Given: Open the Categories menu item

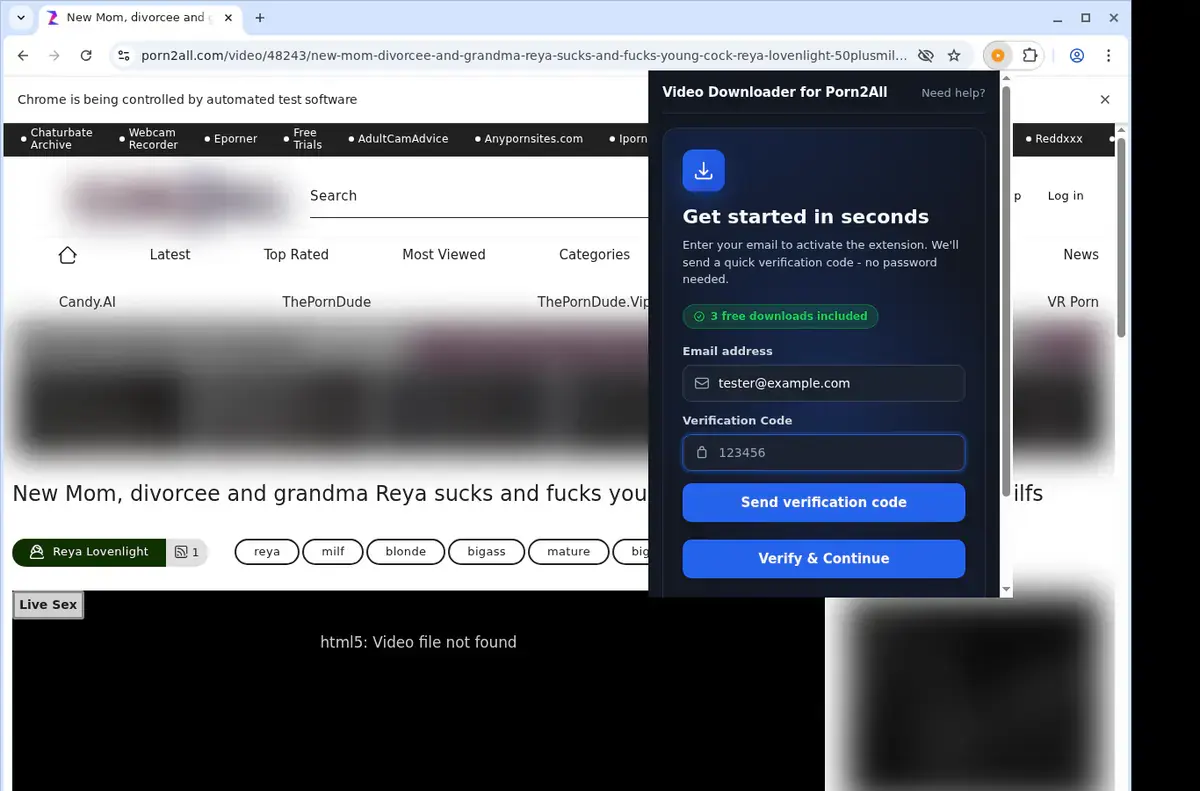Looking at the screenshot, I should click(594, 255).
